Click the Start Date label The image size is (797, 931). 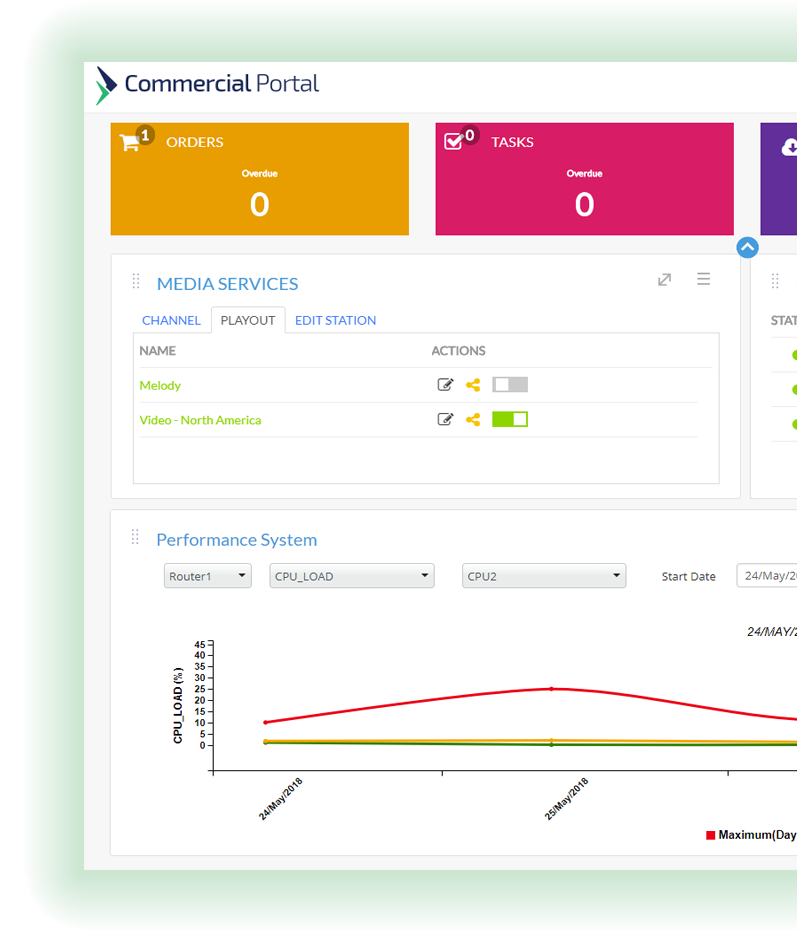tap(688, 577)
